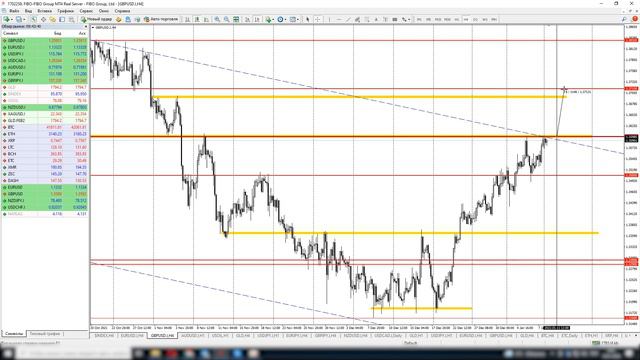Switch chart to MN timeframe
The height and width of the screenshot is (360, 640).
click(x=494, y=19)
